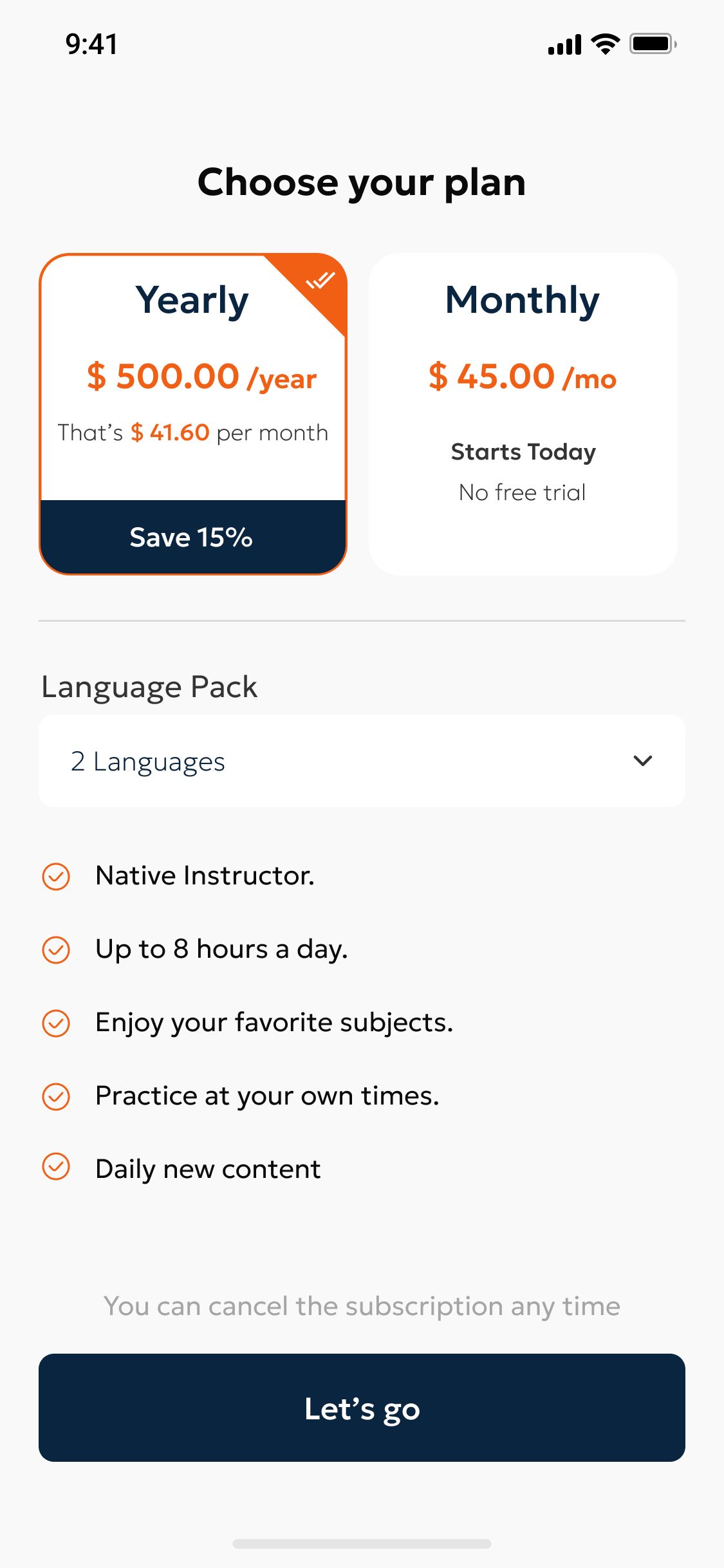
Task: Click checkmark icon beside Enjoy your favorite subjects
Action: pyautogui.click(x=56, y=1023)
